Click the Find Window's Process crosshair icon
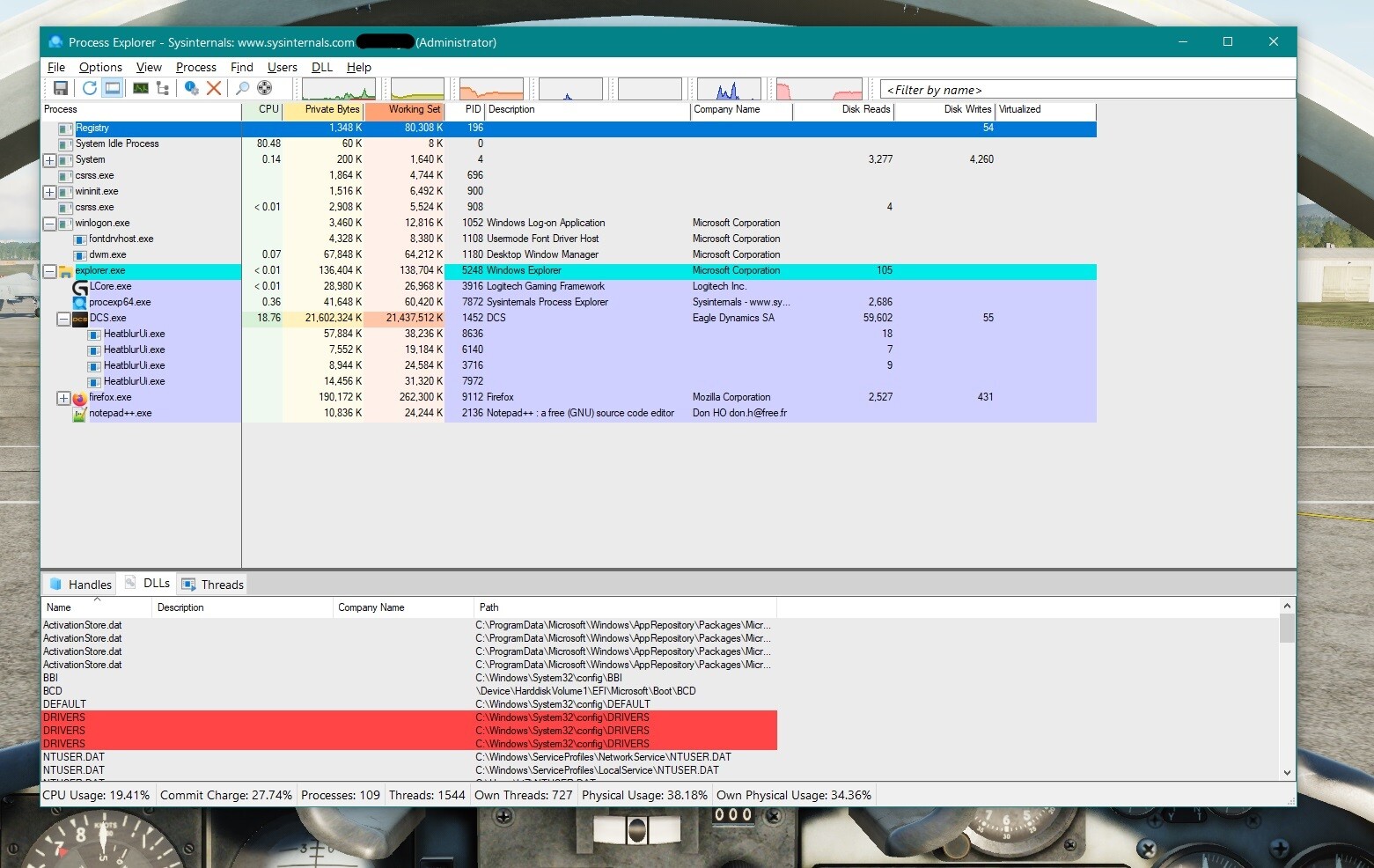 point(264,88)
